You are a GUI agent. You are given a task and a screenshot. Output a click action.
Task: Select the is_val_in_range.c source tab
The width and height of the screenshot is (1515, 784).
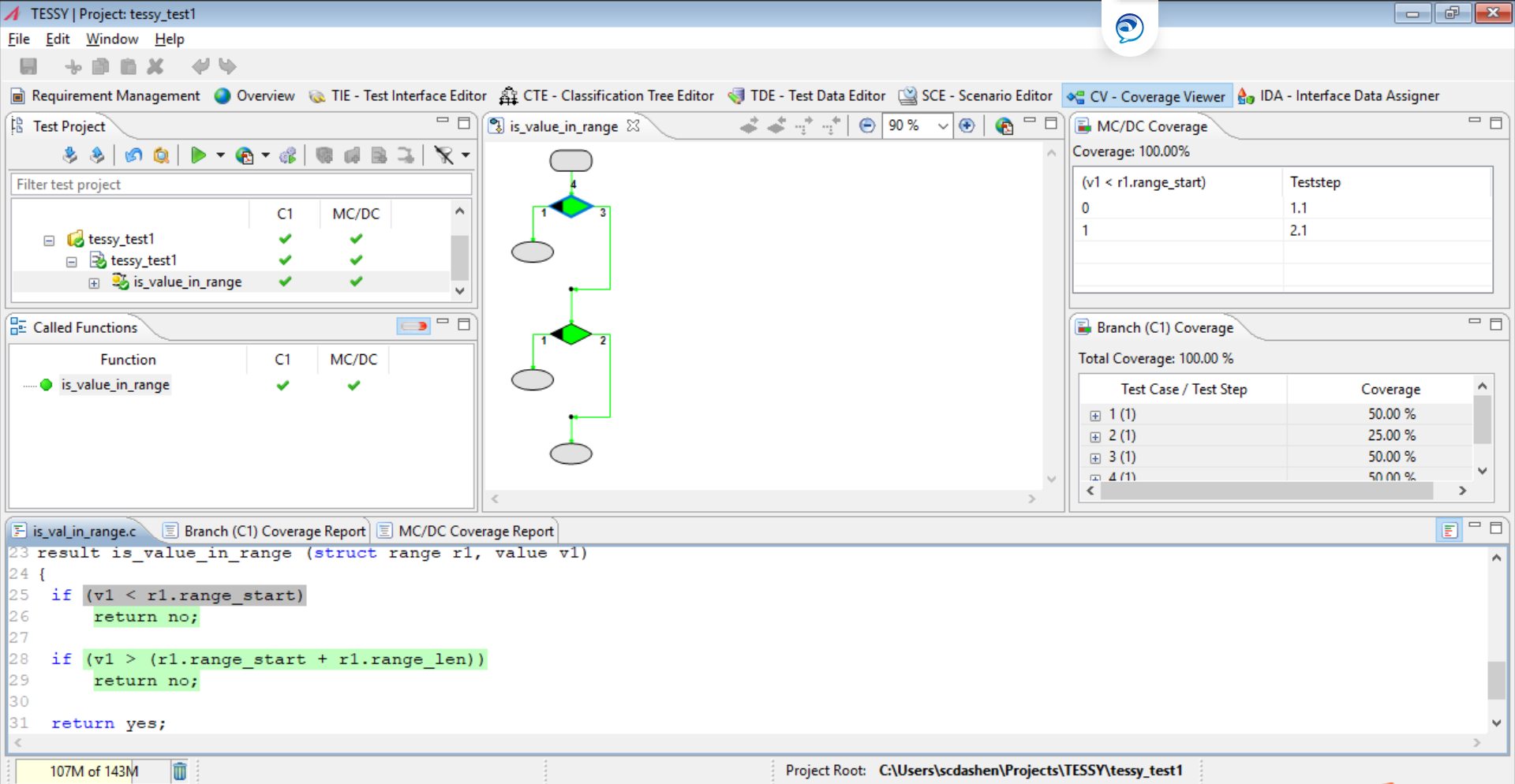point(74,531)
